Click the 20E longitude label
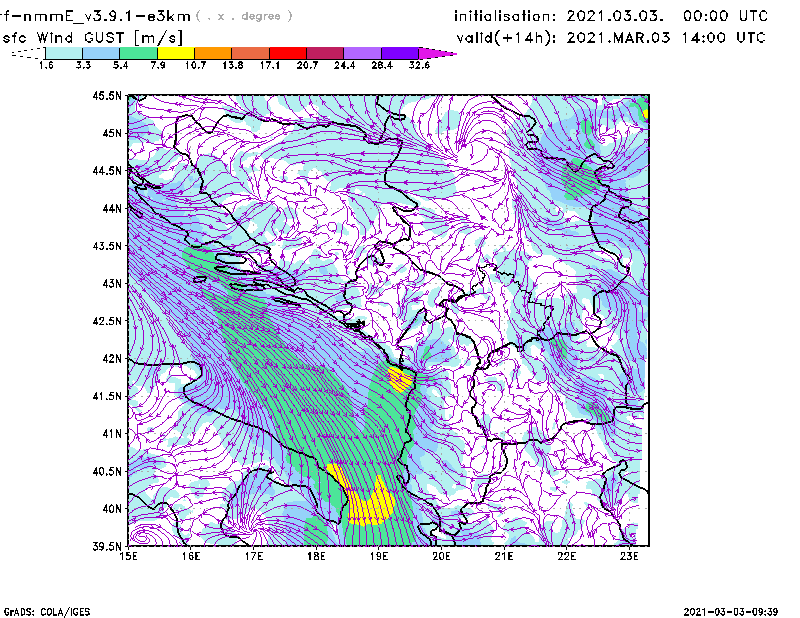The height and width of the screenshot is (618, 800). (x=441, y=556)
